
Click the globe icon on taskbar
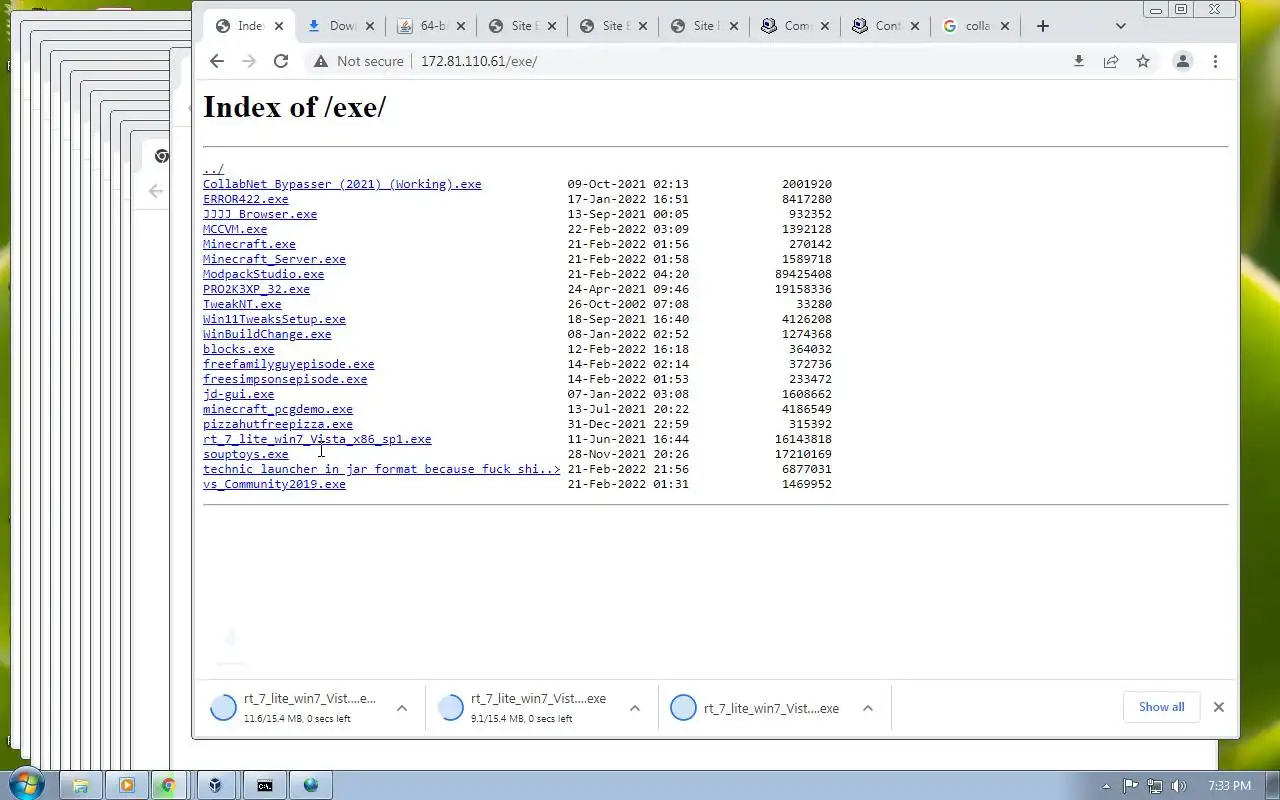point(311,785)
